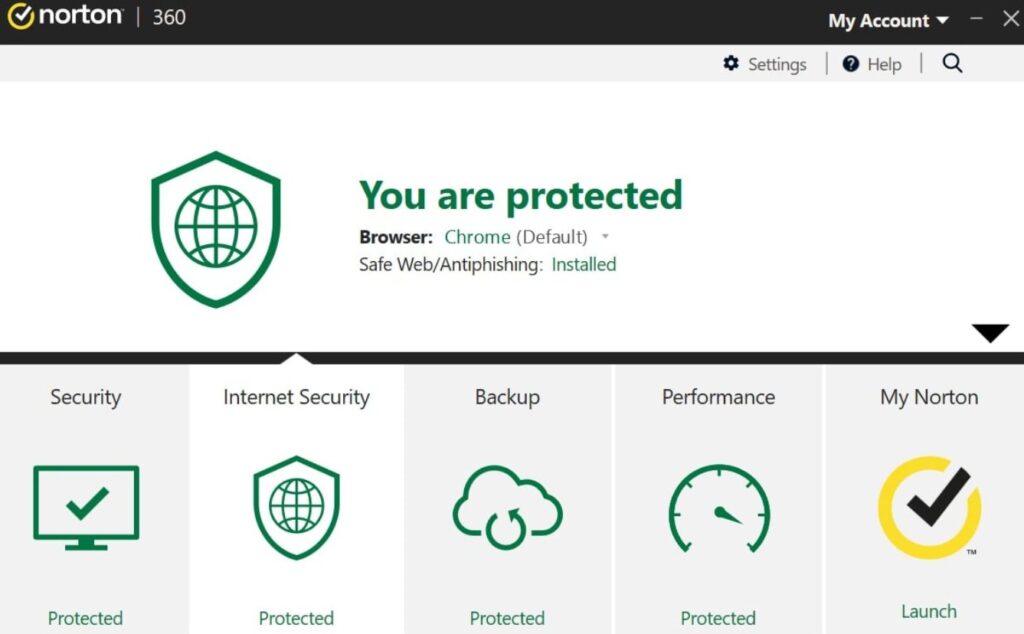Screen dimensions: 1024x634
Task: Click the Launch link under My Norton
Action: click(x=929, y=611)
